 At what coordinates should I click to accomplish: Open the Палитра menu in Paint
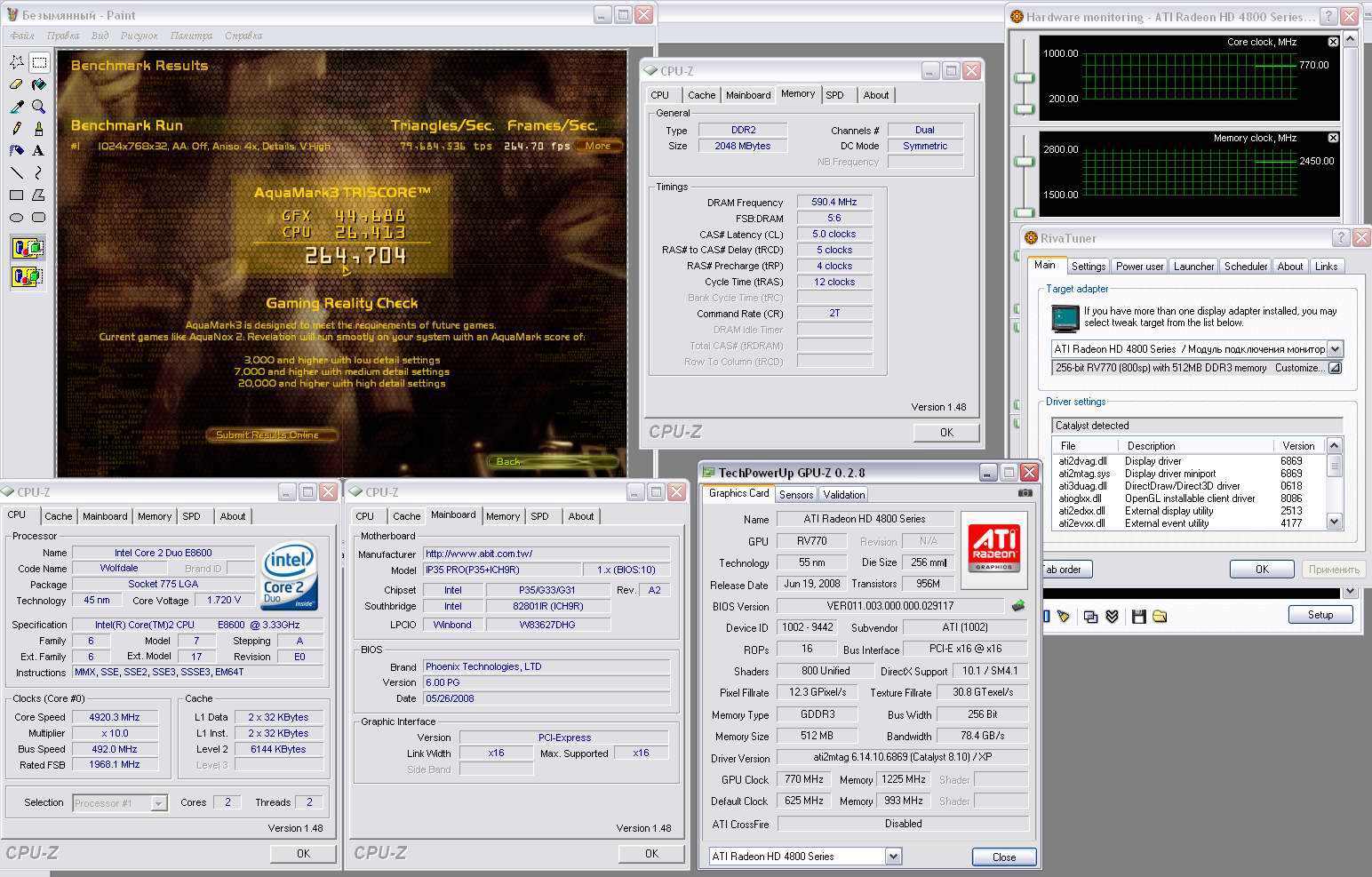click(x=191, y=36)
